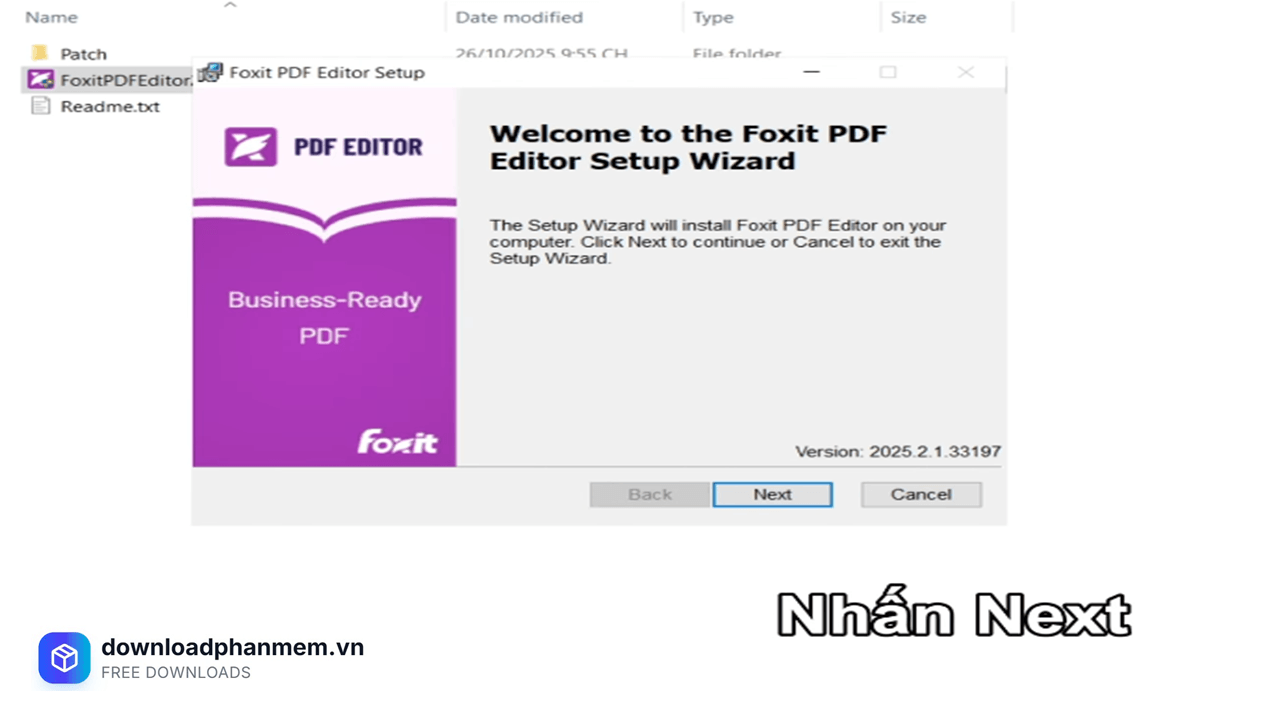This screenshot has width=1280, height=720.
Task: Click the downloadphanmem.vn cube logo
Action: click(x=64, y=658)
